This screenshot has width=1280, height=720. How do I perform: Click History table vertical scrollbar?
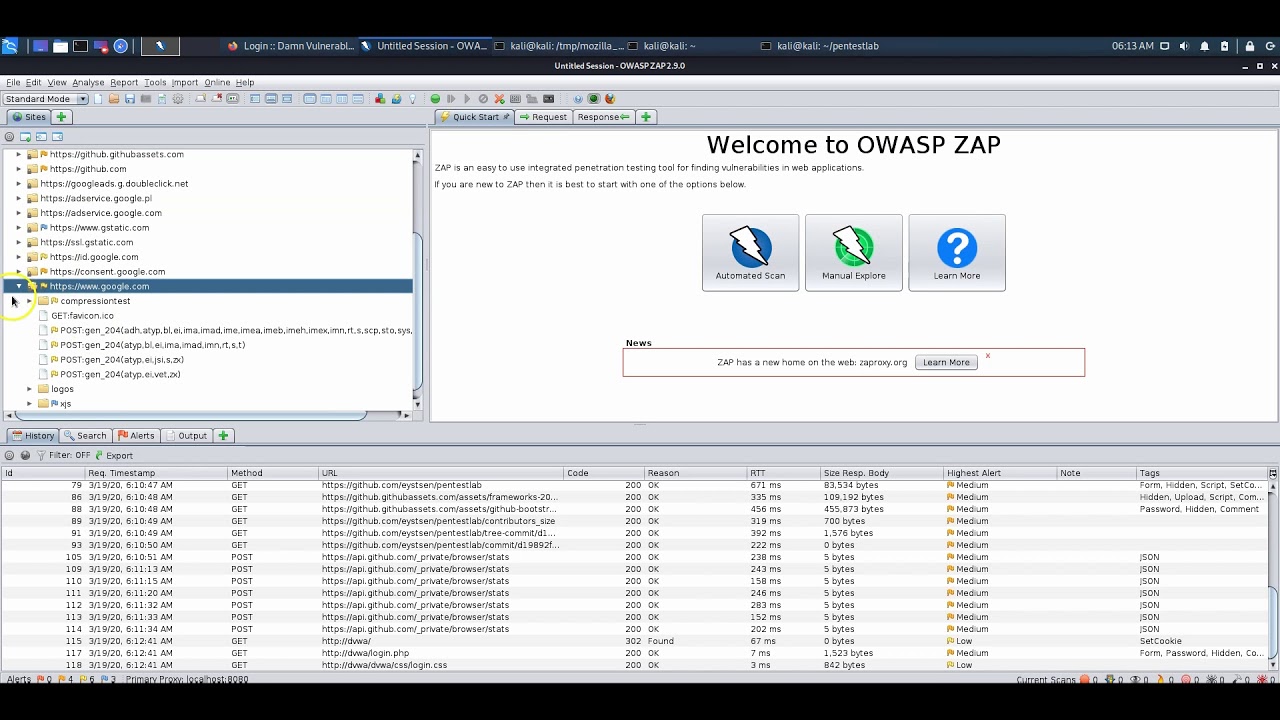(x=1273, y=625)
